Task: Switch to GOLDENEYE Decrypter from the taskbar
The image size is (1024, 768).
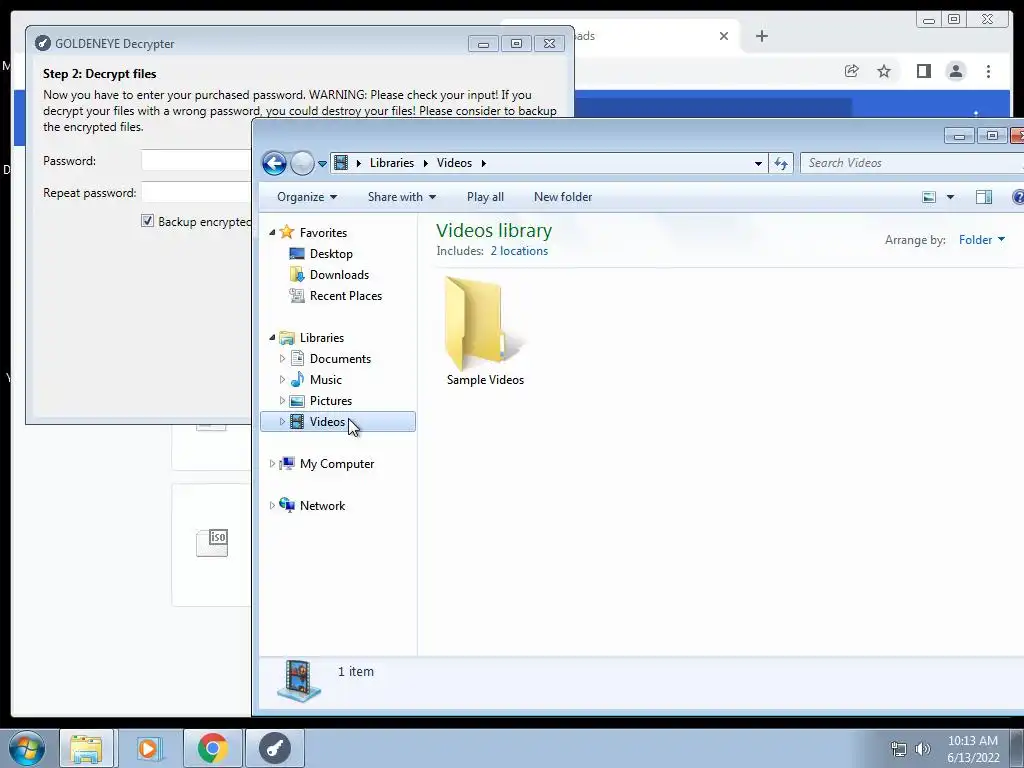Action: tap(274, 748)
